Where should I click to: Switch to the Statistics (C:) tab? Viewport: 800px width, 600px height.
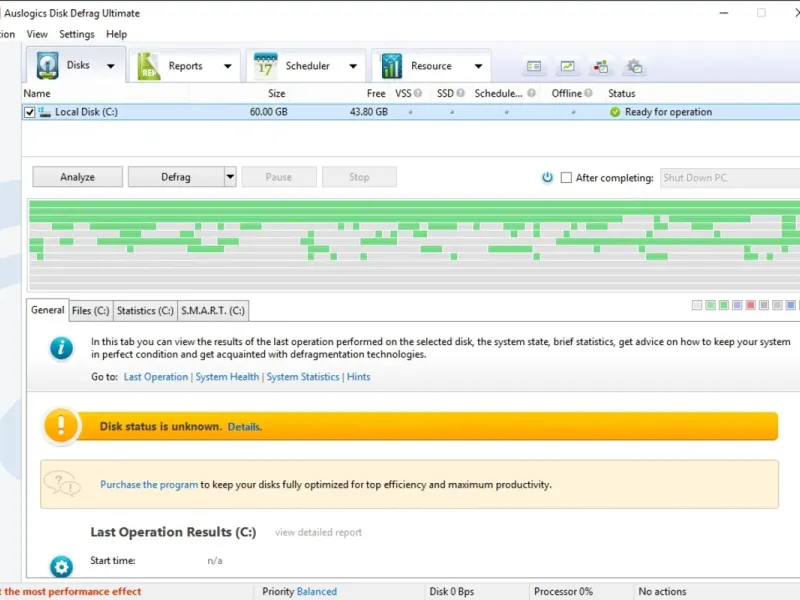click(145, 310)
